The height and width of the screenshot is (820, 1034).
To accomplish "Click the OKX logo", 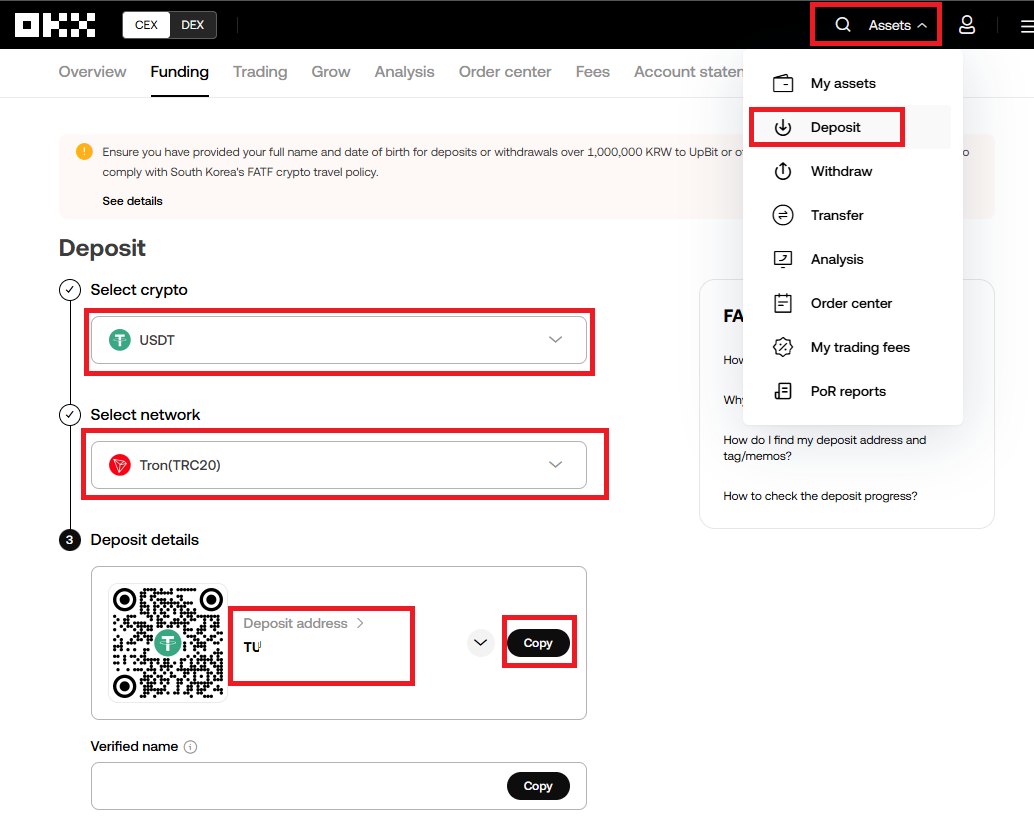I will [55, 25].
